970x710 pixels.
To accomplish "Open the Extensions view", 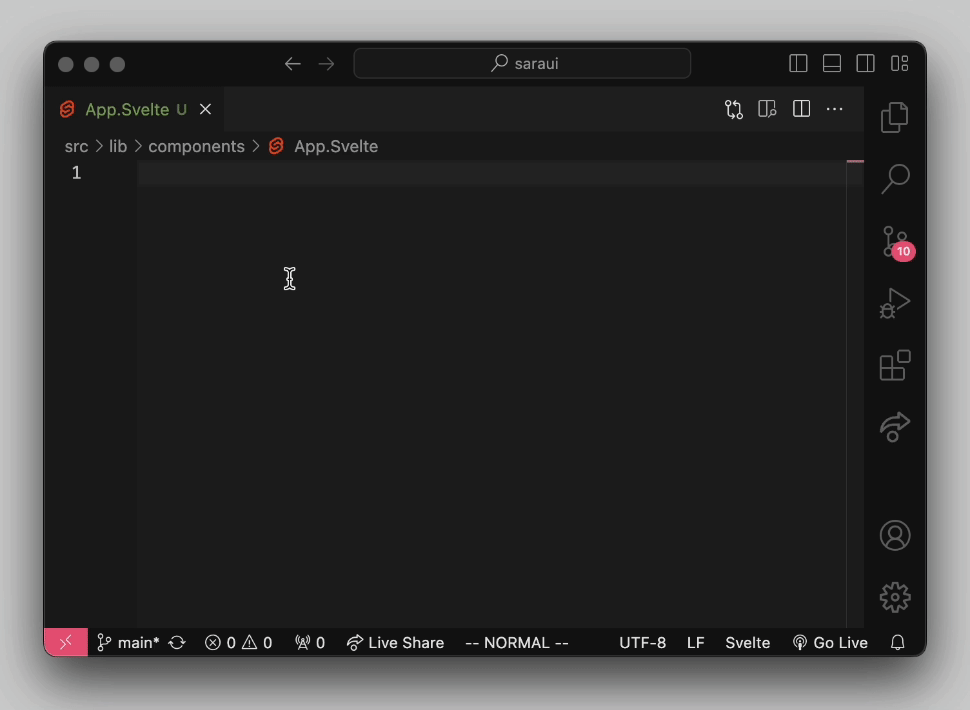I will [x=895, y=365].
